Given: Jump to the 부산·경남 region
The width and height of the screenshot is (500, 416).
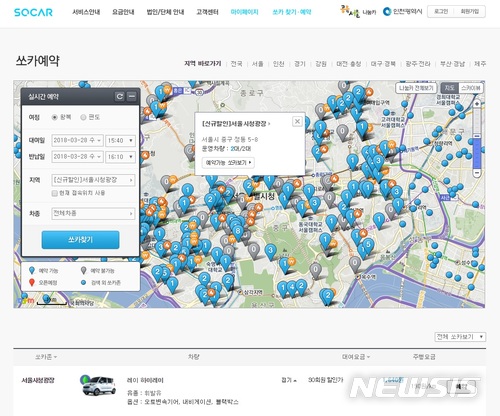Looking at the screenshot, I should 452,64.
